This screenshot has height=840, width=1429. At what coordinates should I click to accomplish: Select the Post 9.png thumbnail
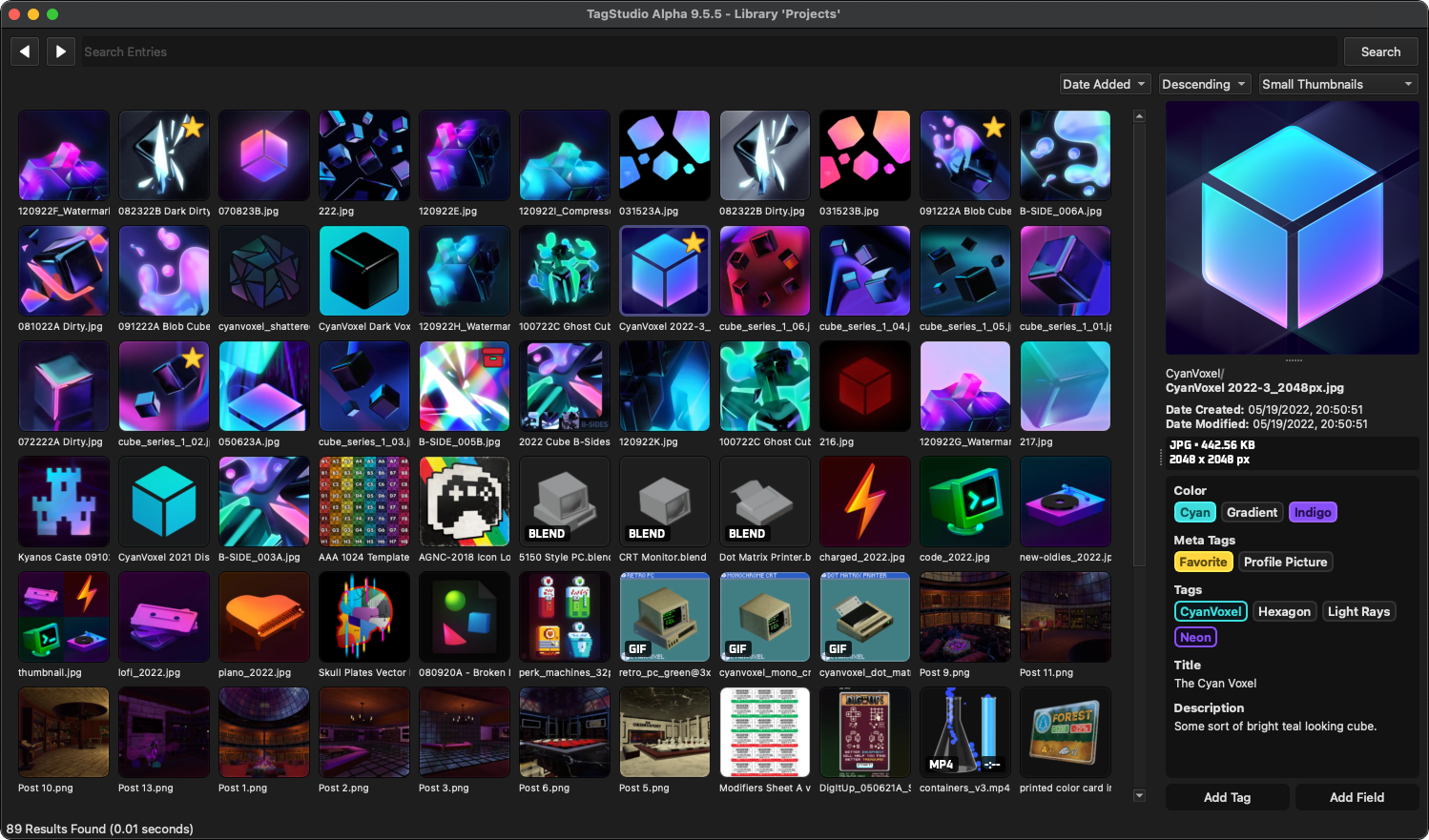coord(964,617)
